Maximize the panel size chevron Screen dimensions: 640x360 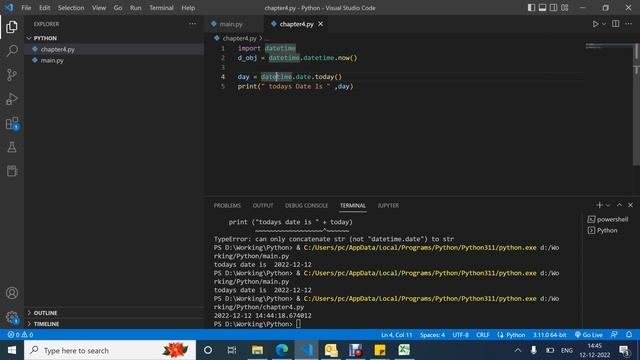pyautogui.click(x=619, y=205)
